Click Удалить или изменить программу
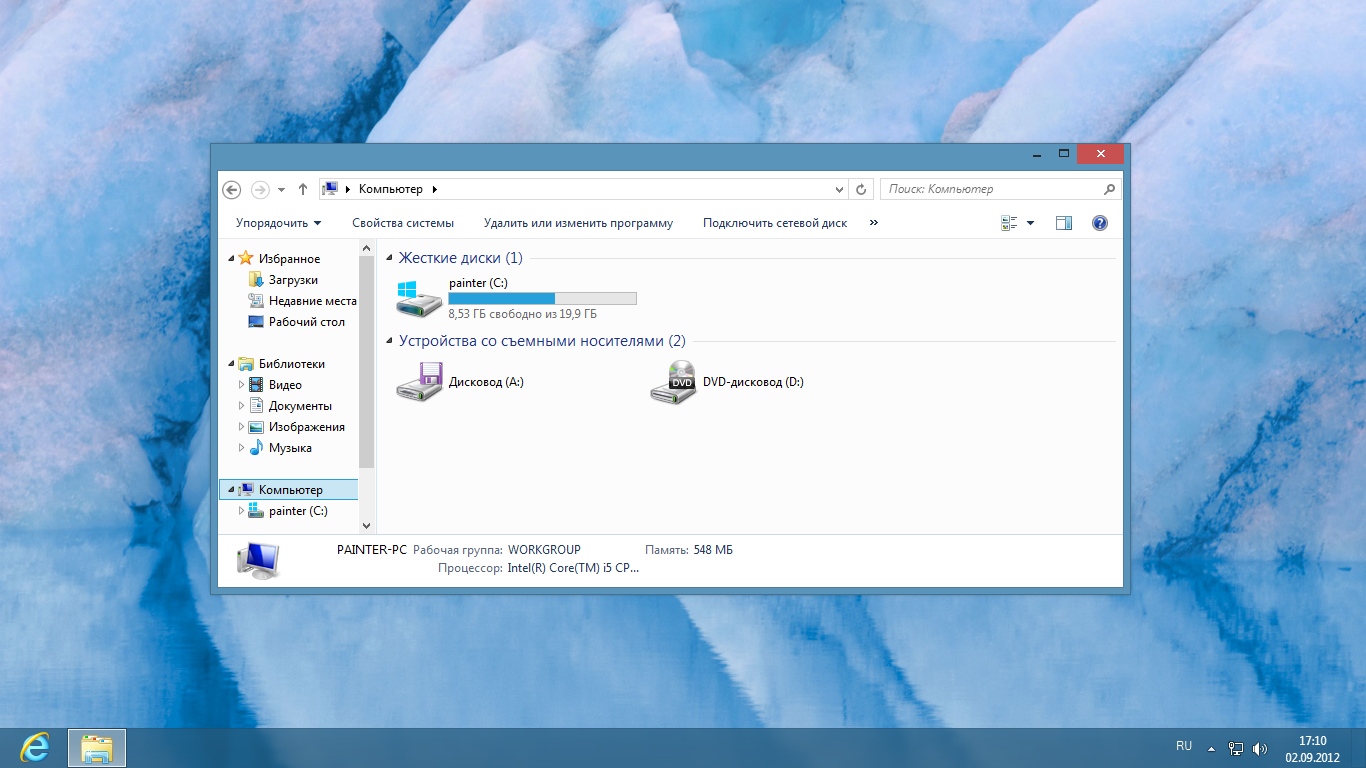The width and height of the screenshot is (1366, 768). (578, 223)
